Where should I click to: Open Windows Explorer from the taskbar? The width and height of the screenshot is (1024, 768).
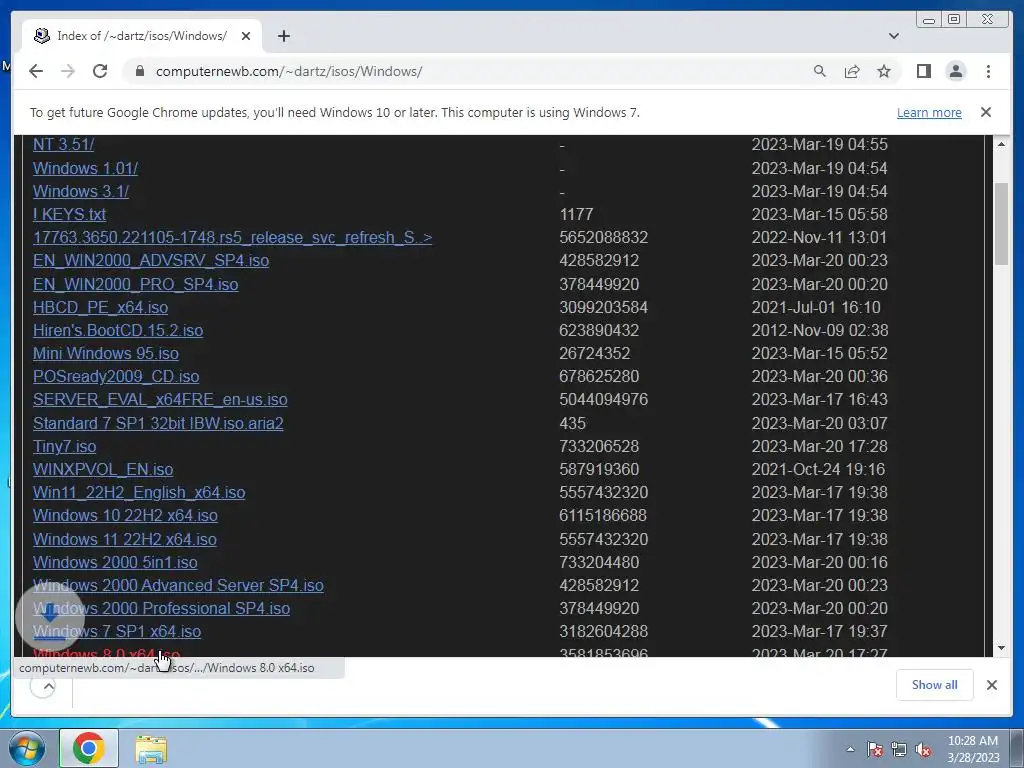click(151, 749)
